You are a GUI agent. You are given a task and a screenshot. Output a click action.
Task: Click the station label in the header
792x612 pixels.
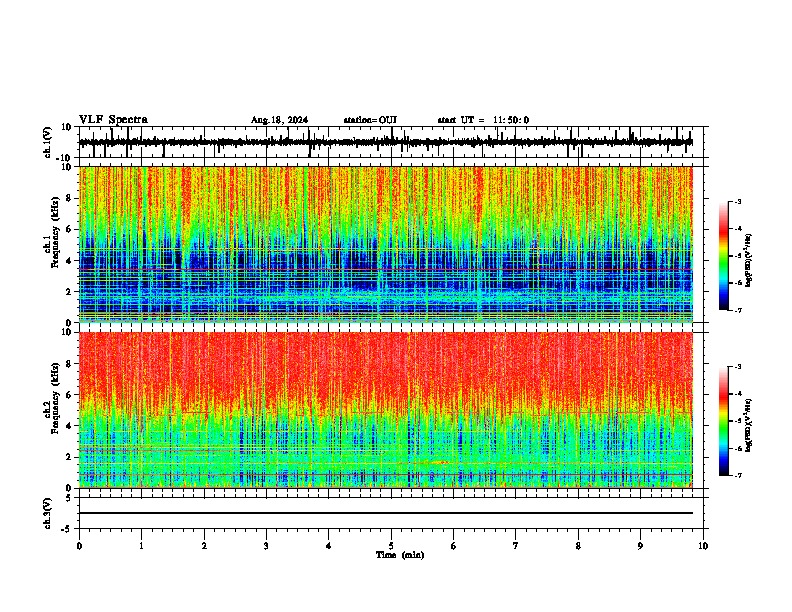click(x=370, y=120)
